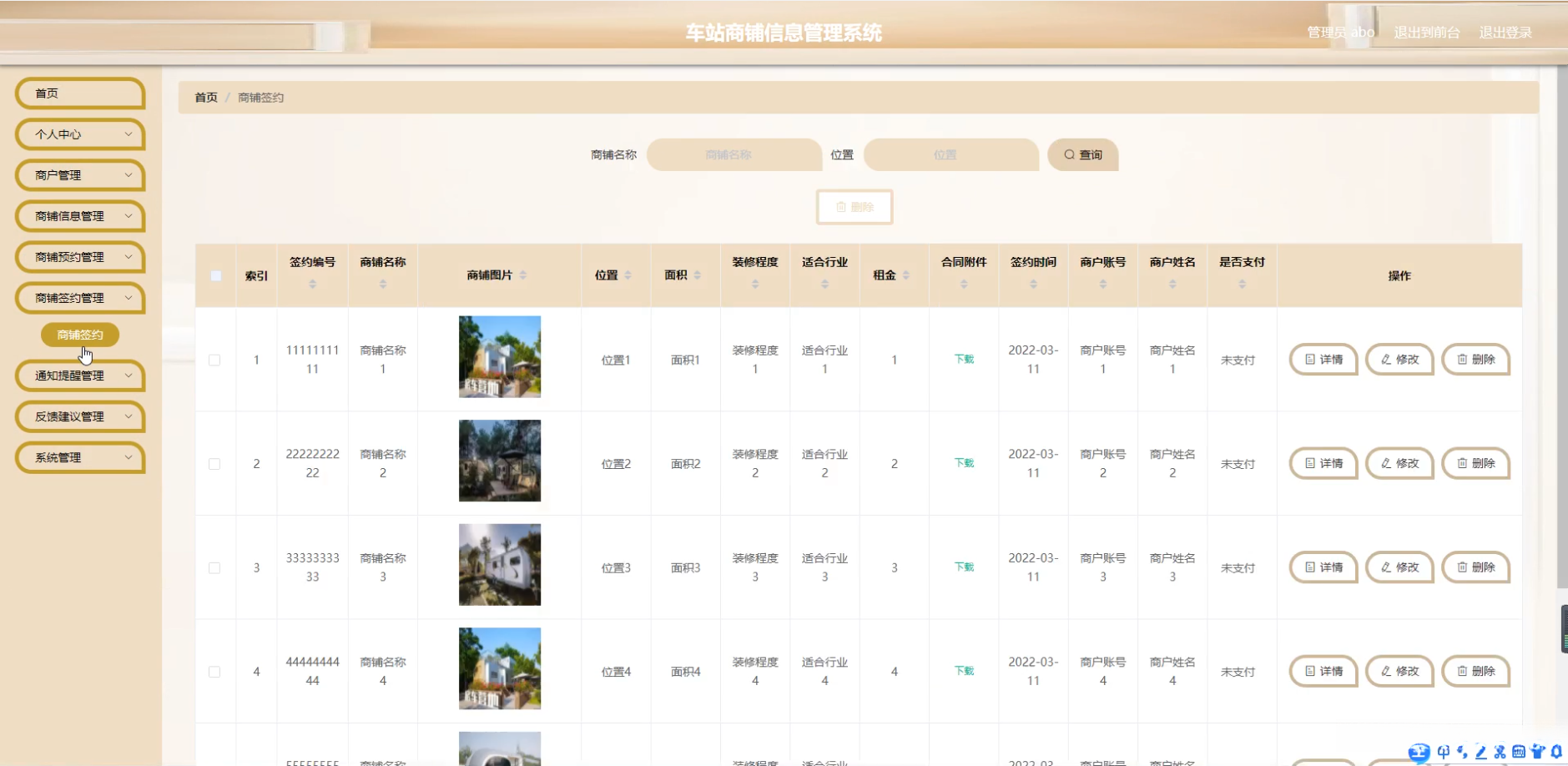This screenshot has width=1568, height=766.
Task: Expand the 商铺预约管理 sidebar menu
Action: click(x=80, y=257)
